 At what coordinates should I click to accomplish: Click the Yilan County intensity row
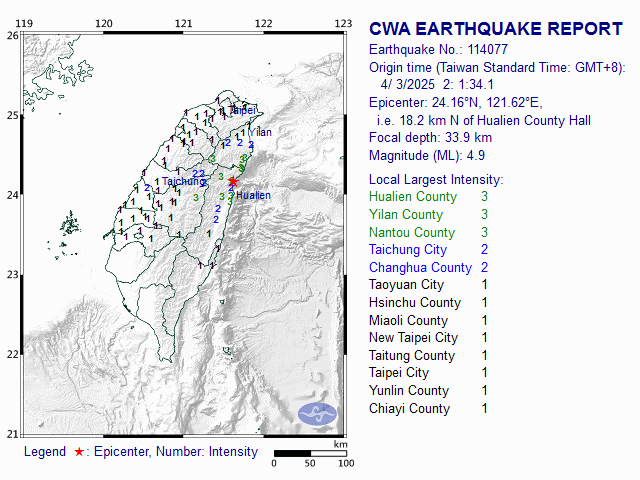(x=429, y=215)
